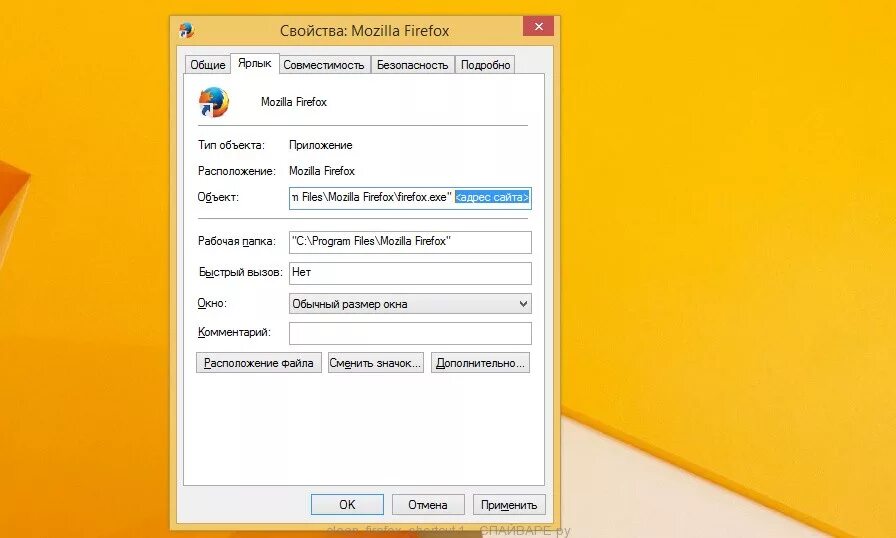
Task: Click the Сменить значок button
Action: pyautogui.click(x=375, y=363)
